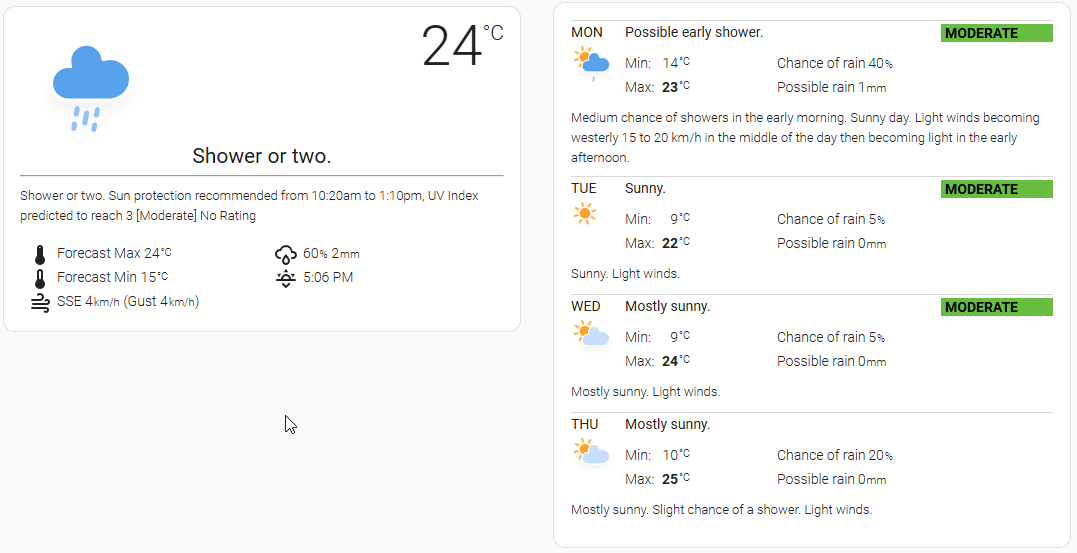This screenshot has width=1077, height=553.
Task: Click the Forecast Min thermometer icon
Action: click(40, 278)
